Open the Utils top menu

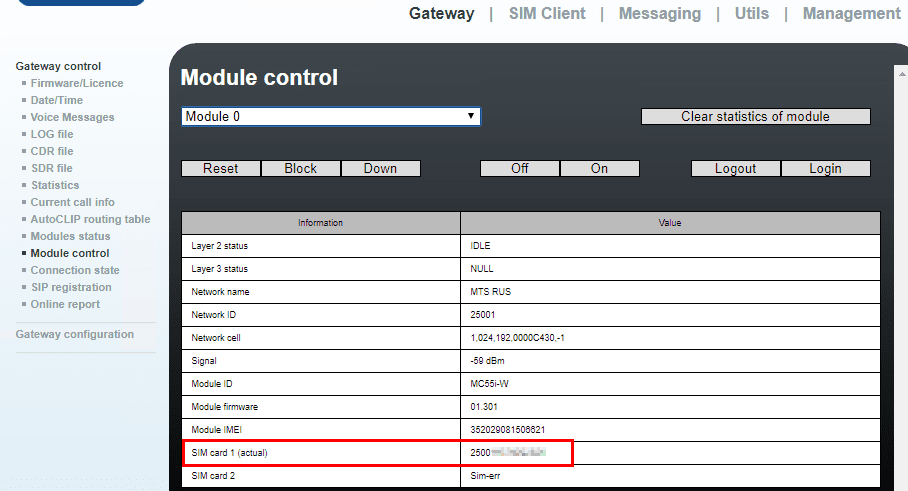pos(752,13)
